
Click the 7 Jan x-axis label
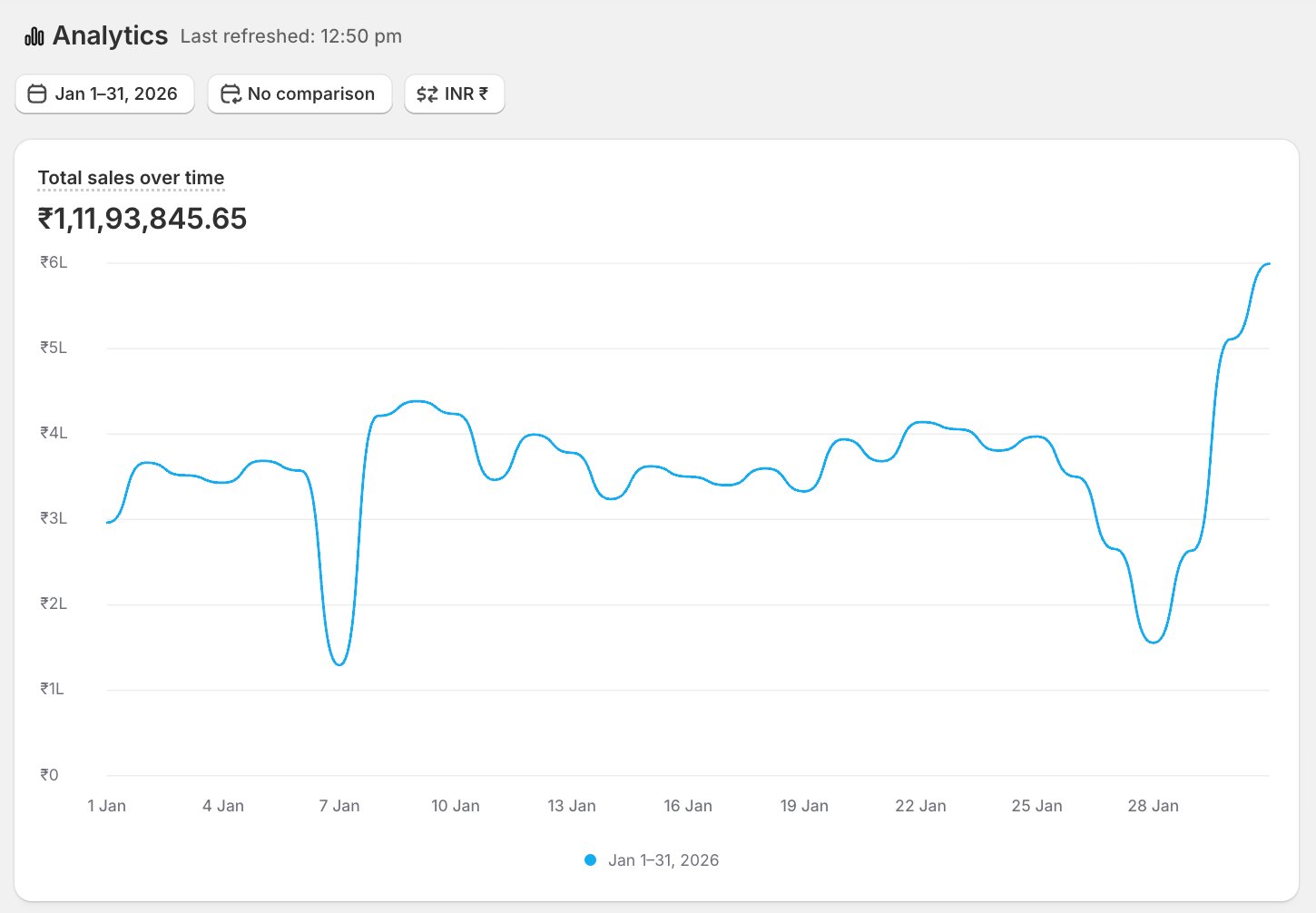[339, 806]
